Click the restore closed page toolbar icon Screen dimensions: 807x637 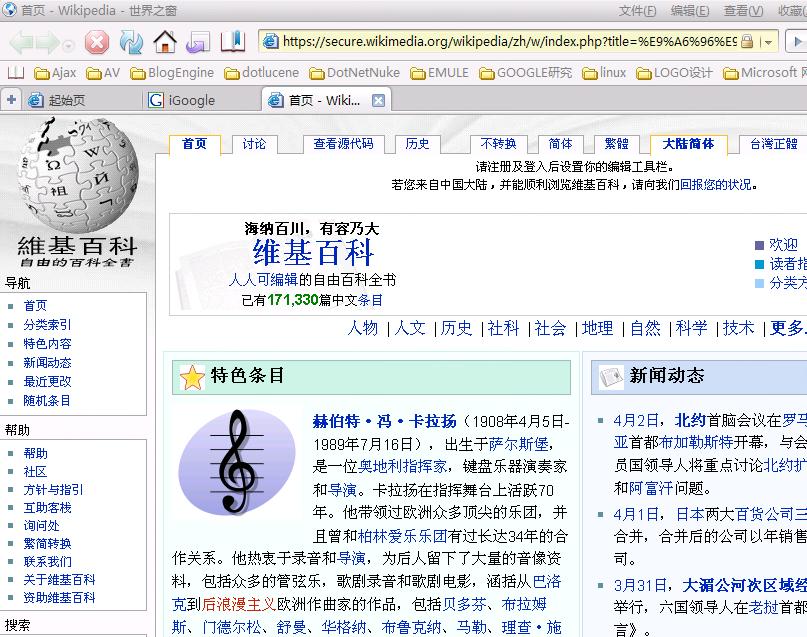coord(198,42)
